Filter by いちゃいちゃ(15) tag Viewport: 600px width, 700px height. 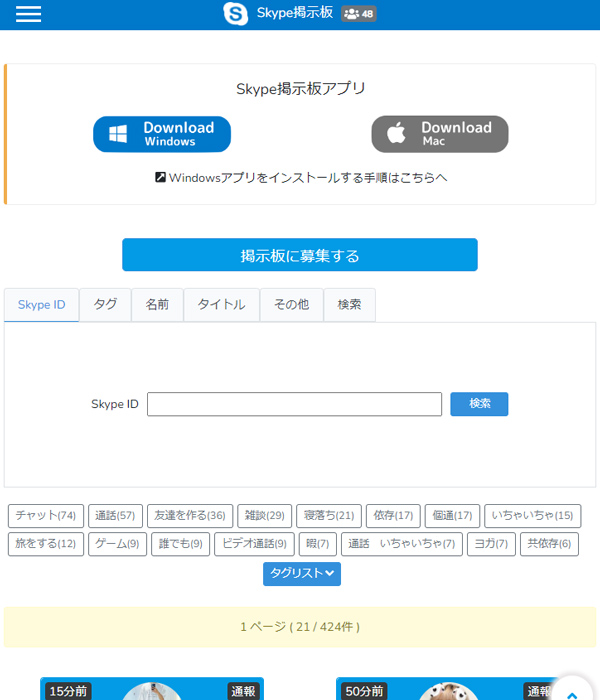tap(533, 516)
